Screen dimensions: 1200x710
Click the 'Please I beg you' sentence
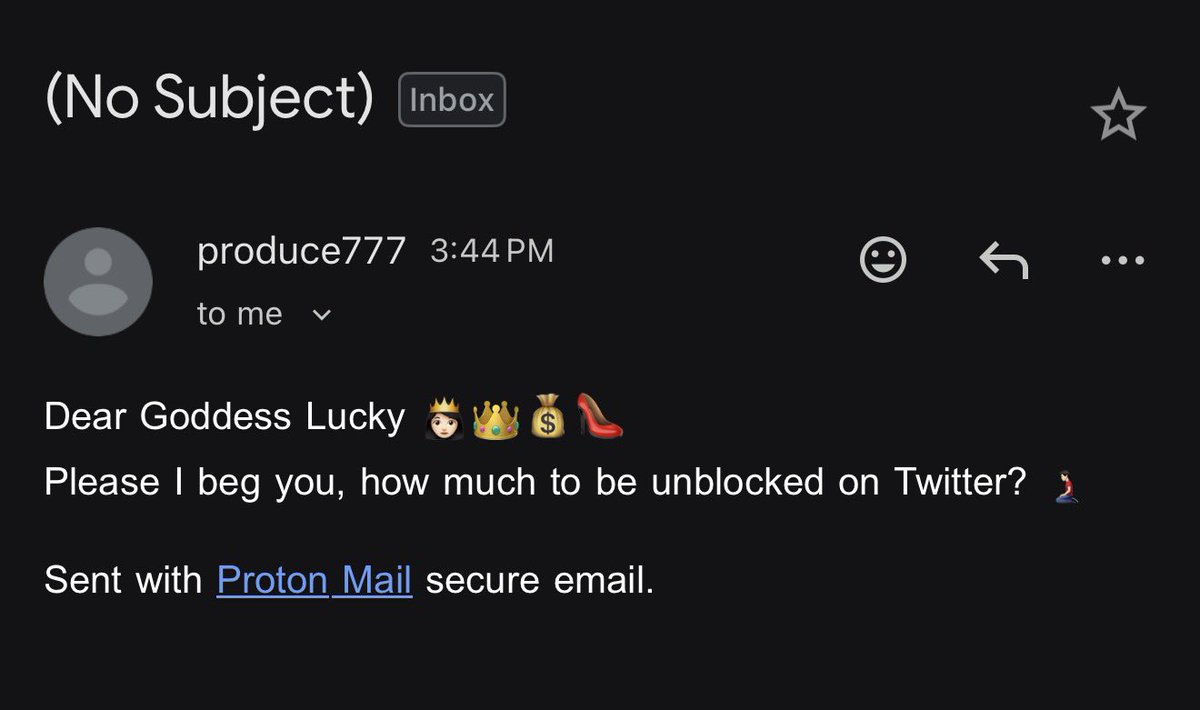pyautogui.click(x=534, y=483)
